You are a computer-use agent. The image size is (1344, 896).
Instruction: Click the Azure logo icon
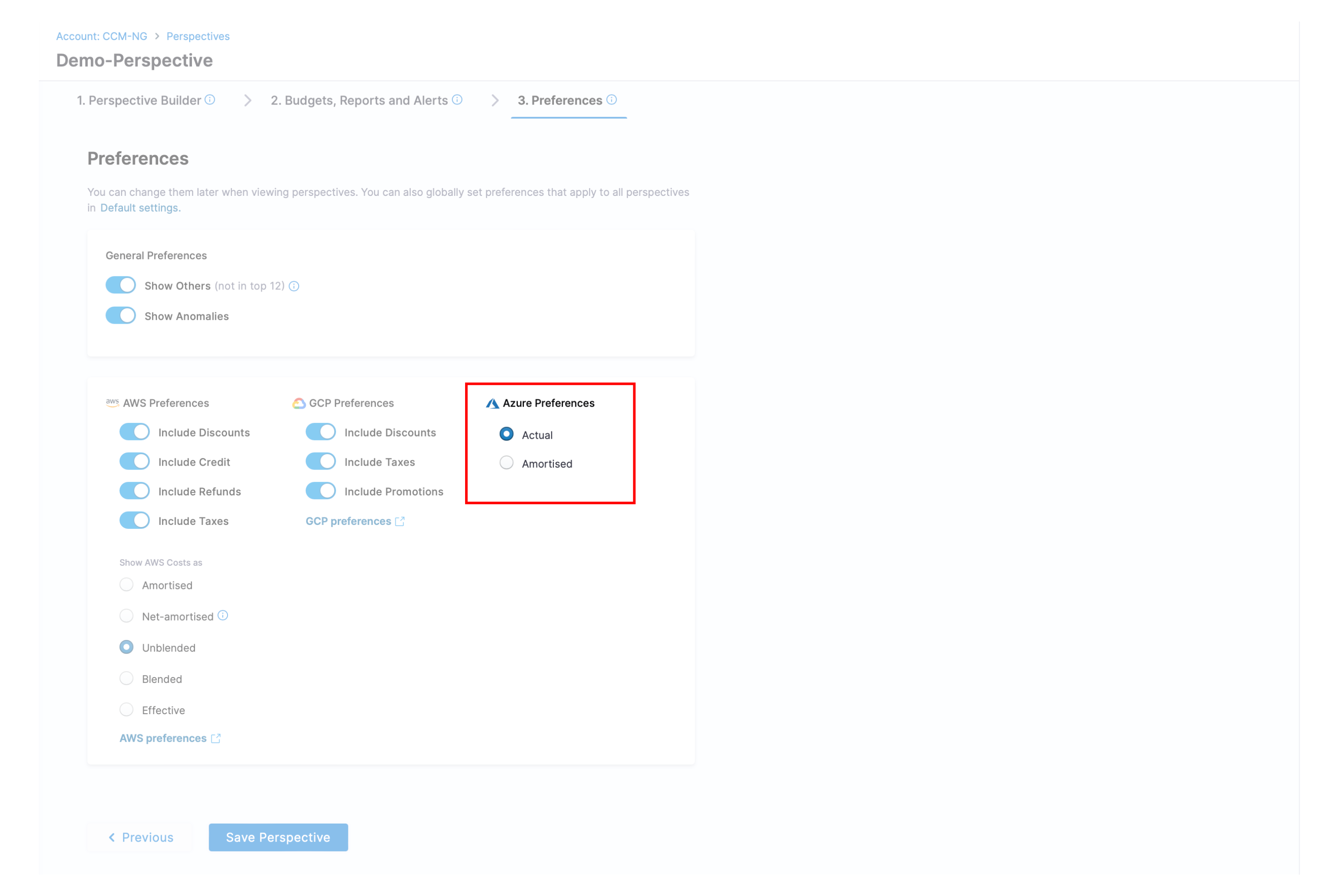coord(492,404)
